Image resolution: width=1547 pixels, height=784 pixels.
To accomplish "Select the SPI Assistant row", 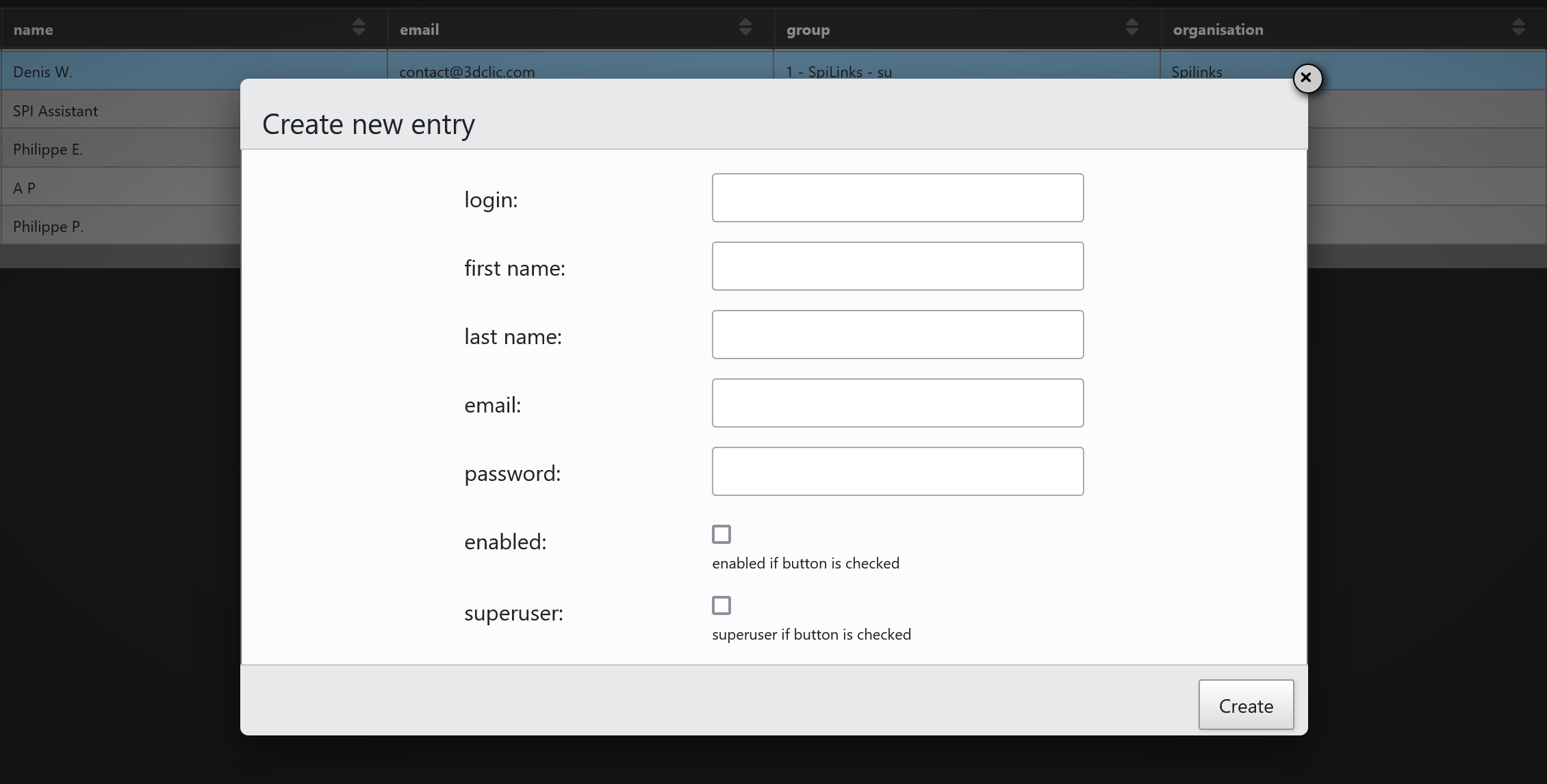I will pyautogui.click(x=55, y=111).
